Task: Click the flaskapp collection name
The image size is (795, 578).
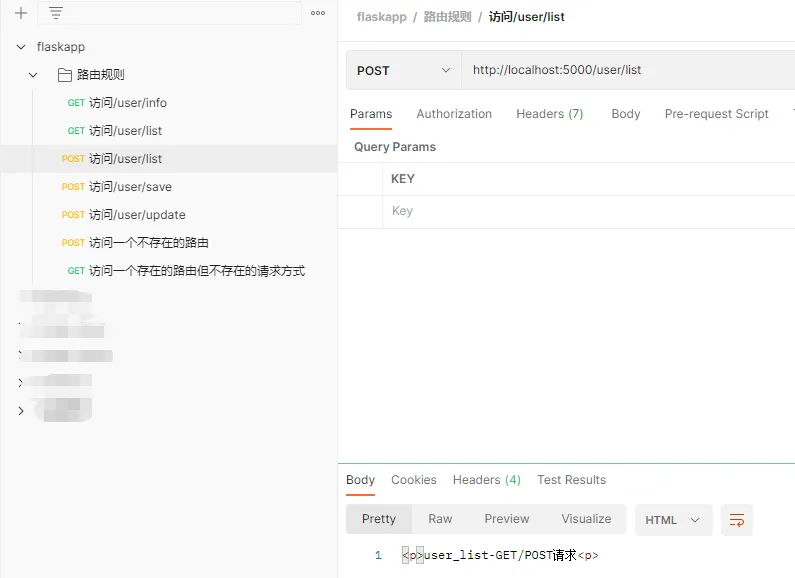Action: click(x=61, y=47)
